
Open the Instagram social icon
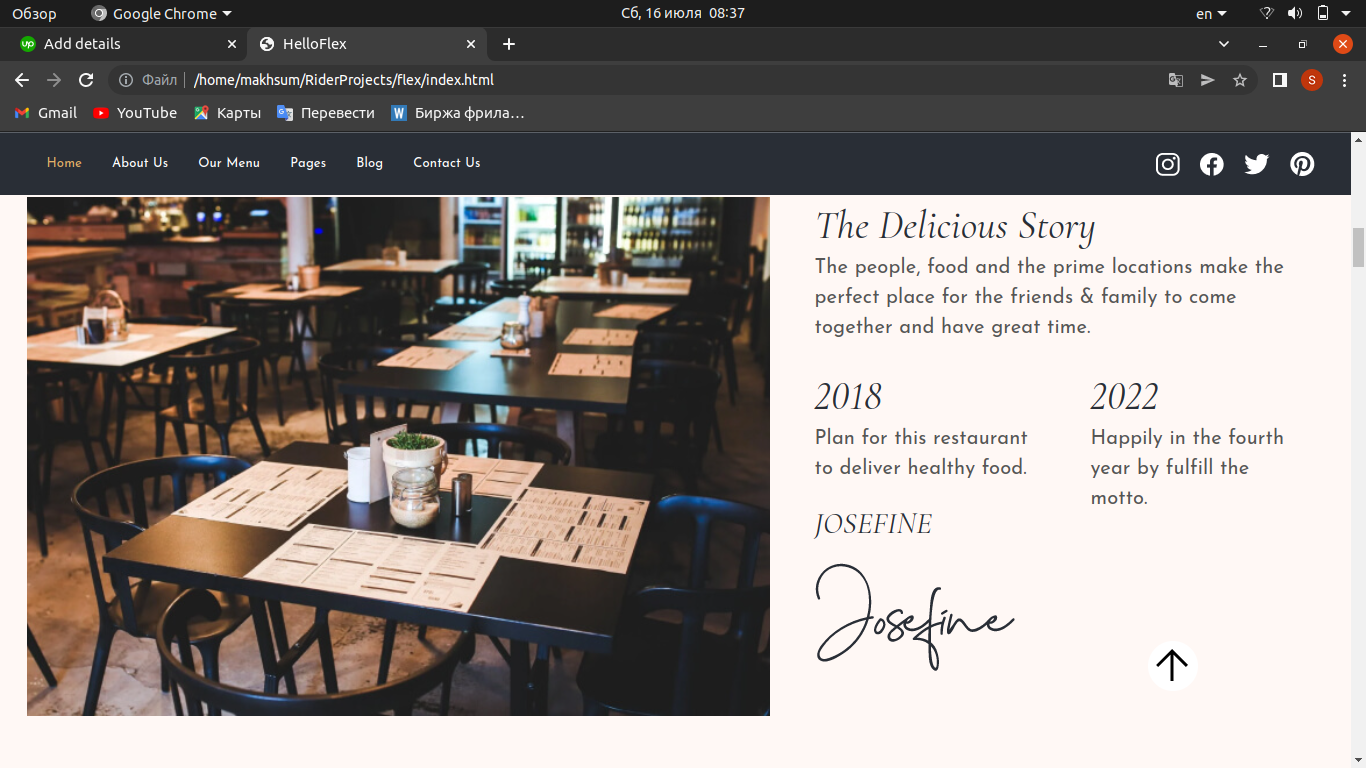click(1168, 164)
